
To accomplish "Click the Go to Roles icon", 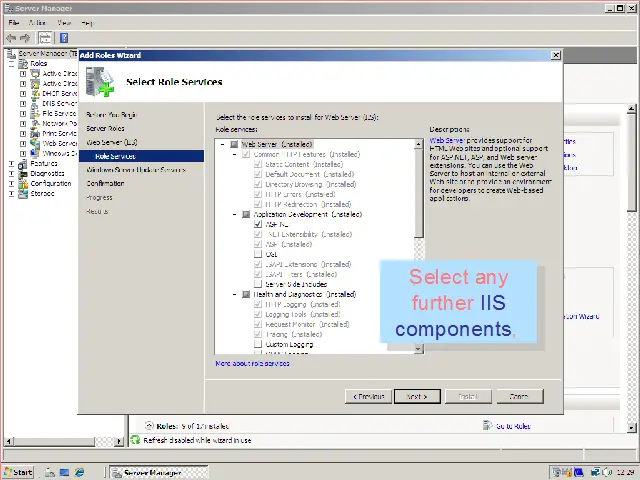I will pos(487,425).
